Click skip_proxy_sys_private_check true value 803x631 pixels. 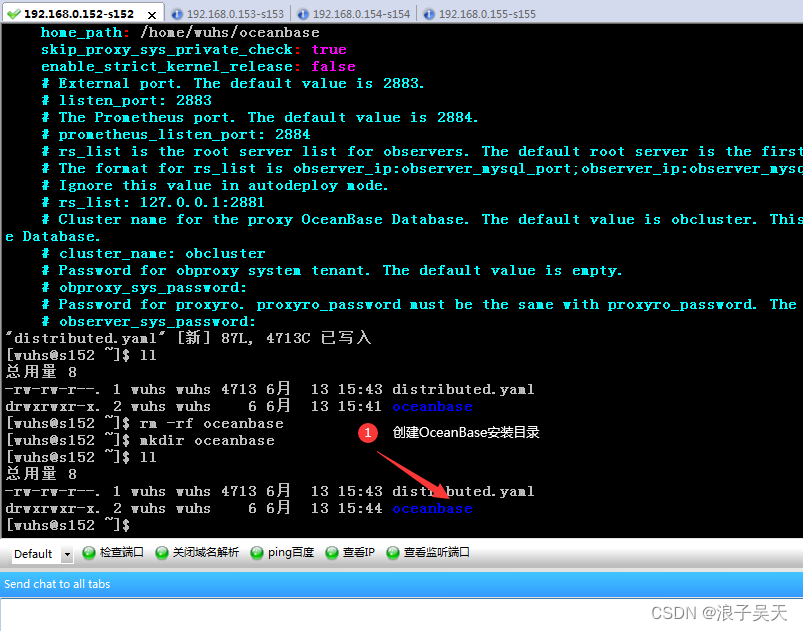[329, 50]
